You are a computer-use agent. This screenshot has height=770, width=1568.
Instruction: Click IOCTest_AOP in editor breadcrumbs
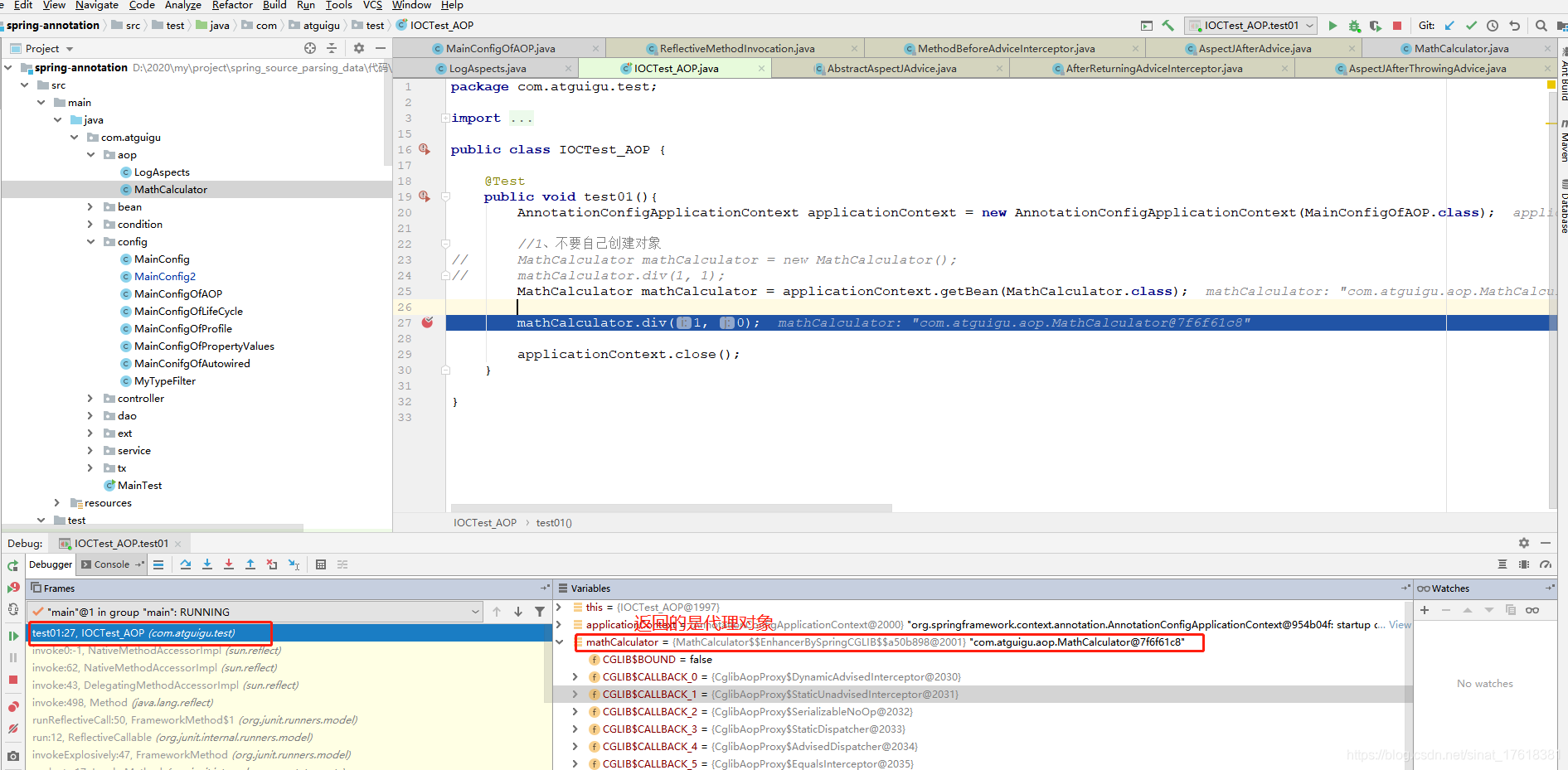coord(484,523)
